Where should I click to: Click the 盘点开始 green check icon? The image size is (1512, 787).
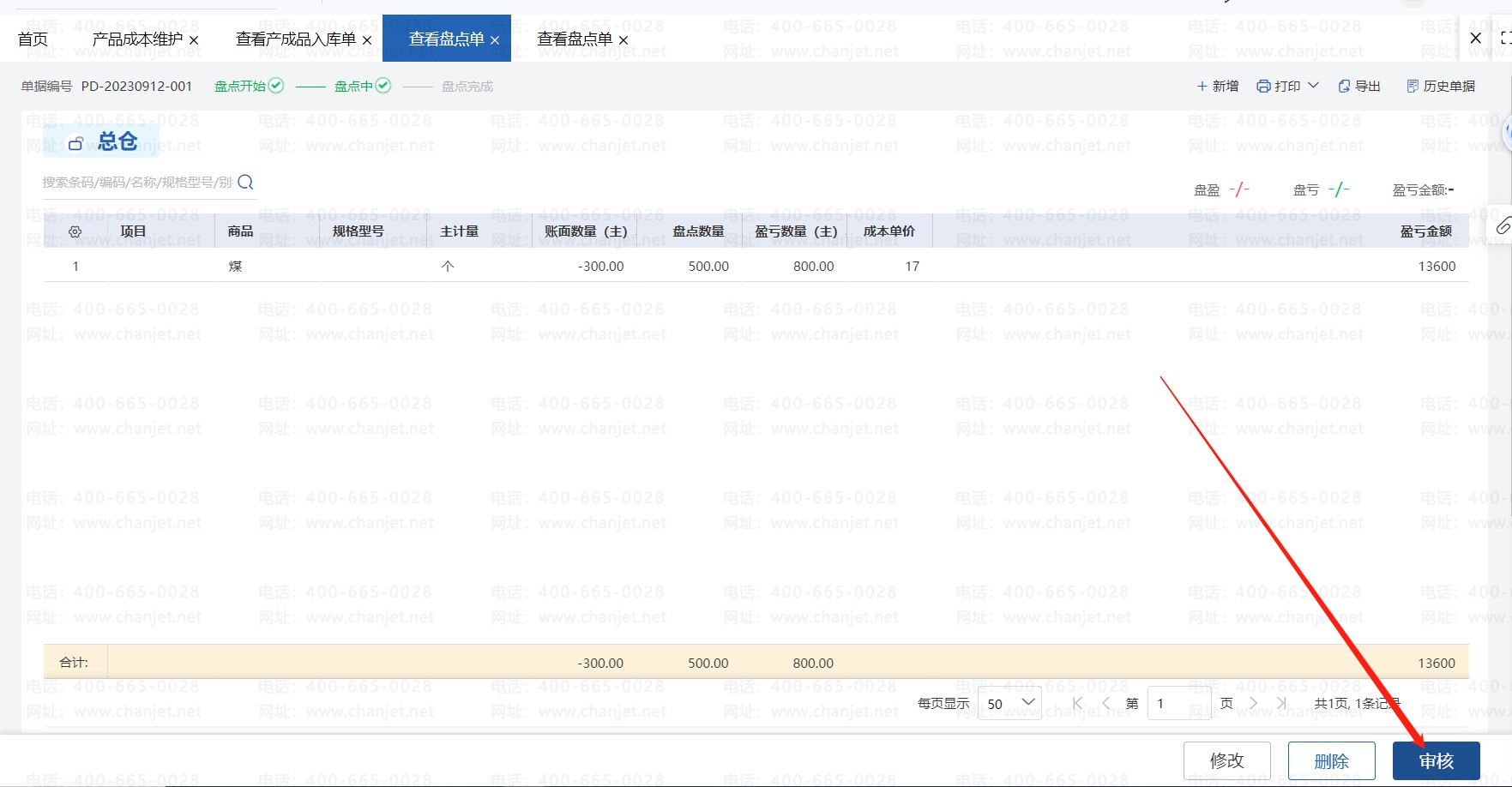pos(276,86)
